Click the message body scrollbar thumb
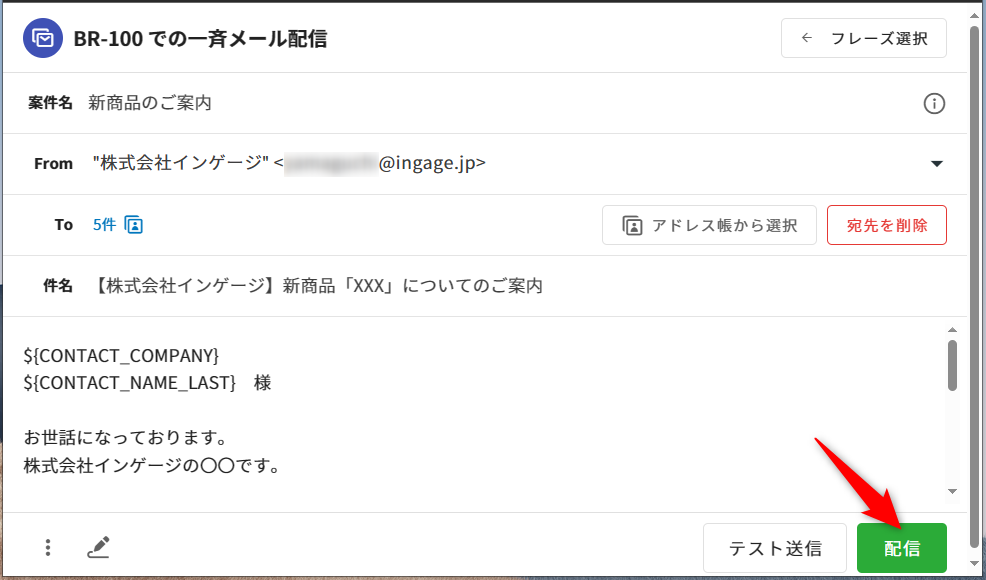 click(952, 365)
